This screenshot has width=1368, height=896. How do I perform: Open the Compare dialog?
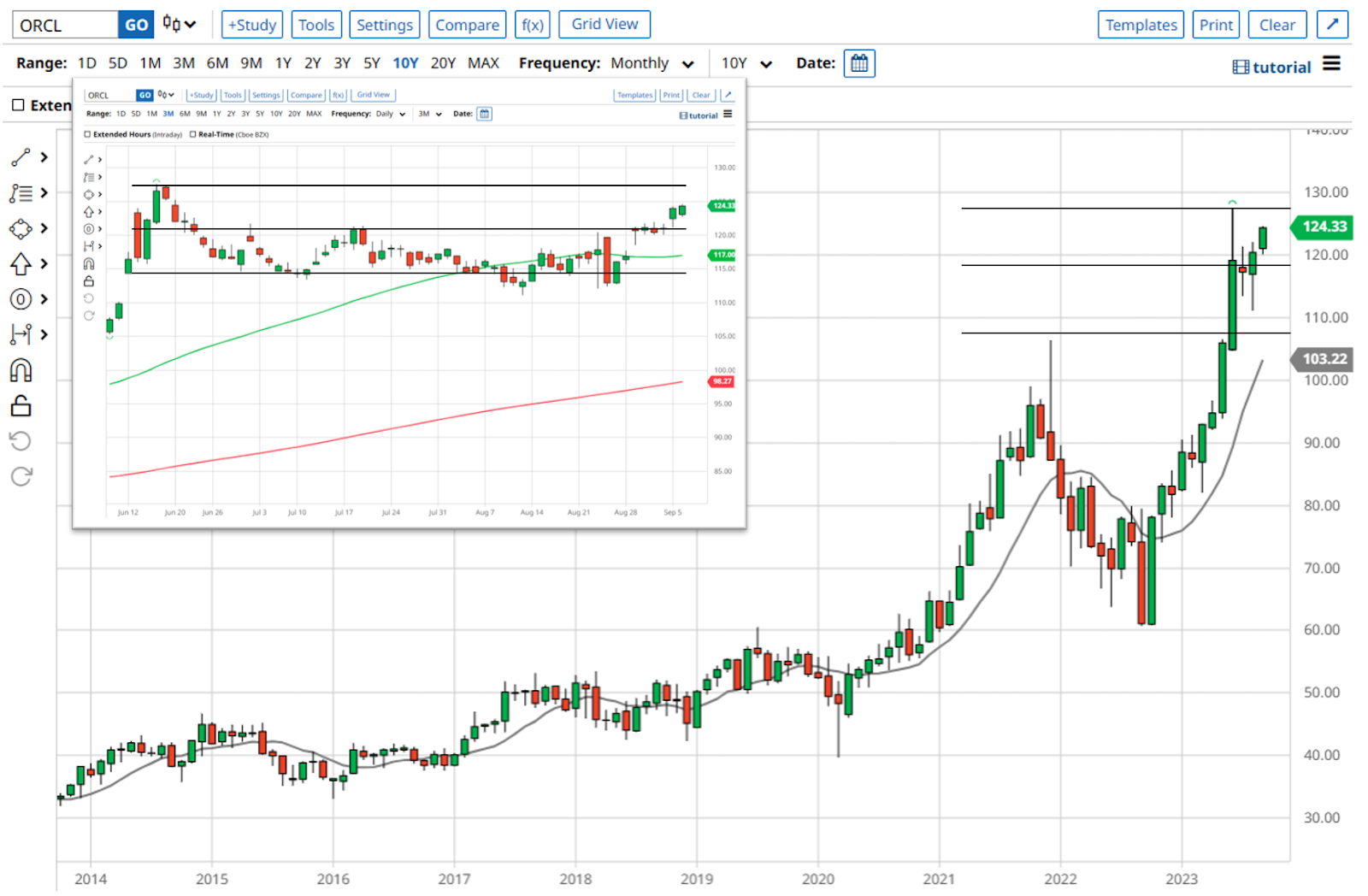[467, 24]
